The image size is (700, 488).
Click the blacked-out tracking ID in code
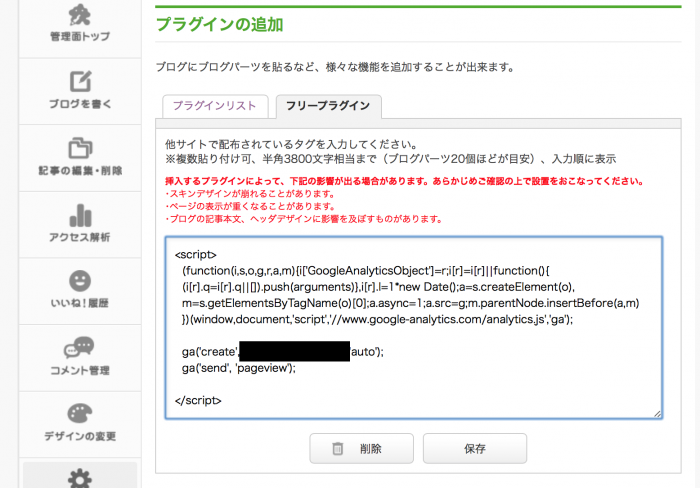[x=294, y=351]
